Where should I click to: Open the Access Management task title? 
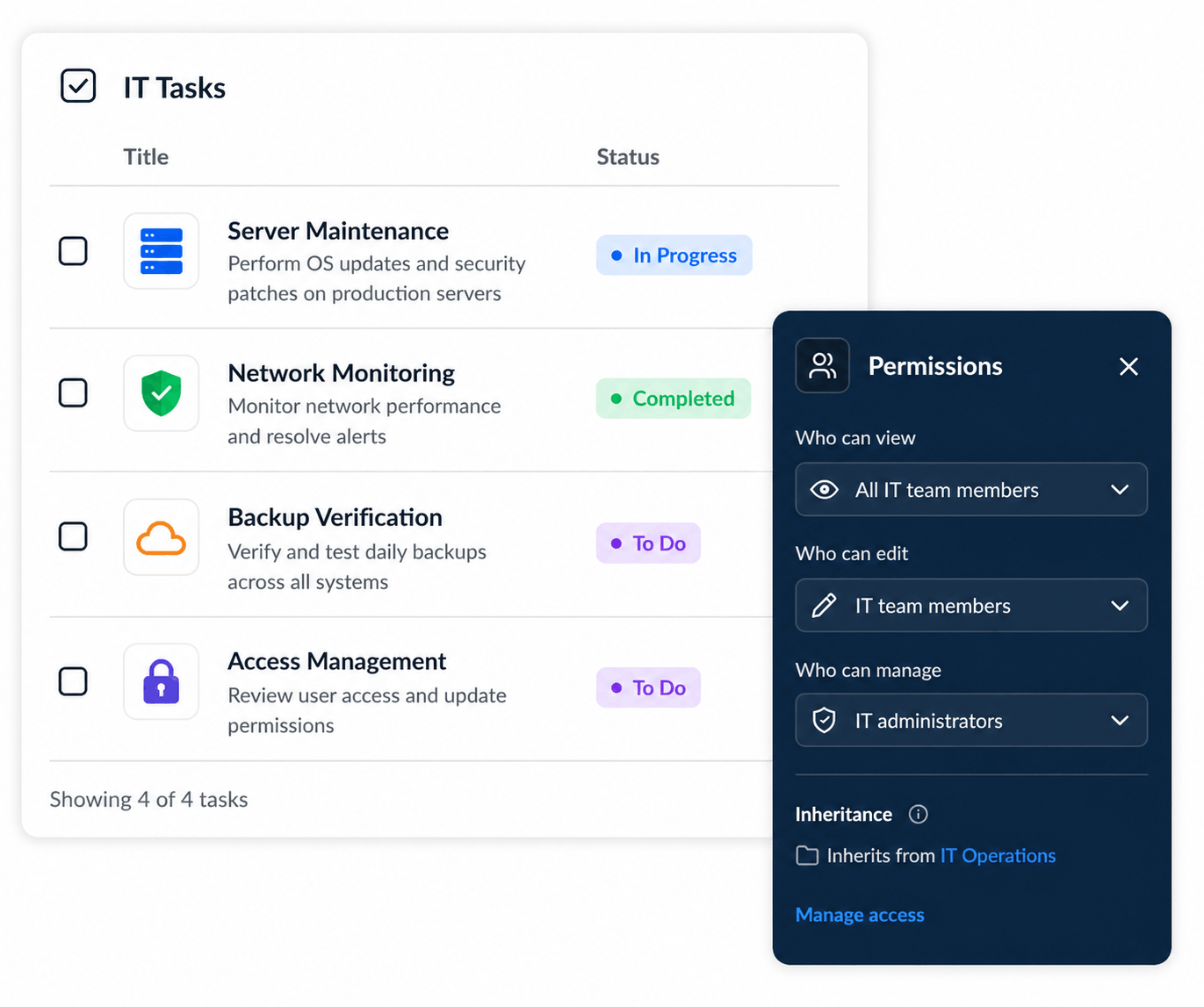[x=336, y=661]
